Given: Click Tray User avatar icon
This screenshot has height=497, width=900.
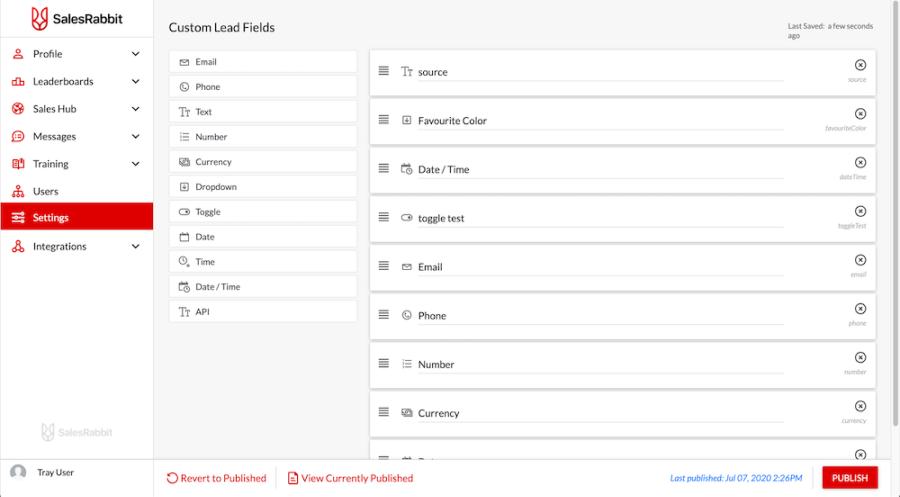Looking at the screenshot, I should click(x=18, y=472).
